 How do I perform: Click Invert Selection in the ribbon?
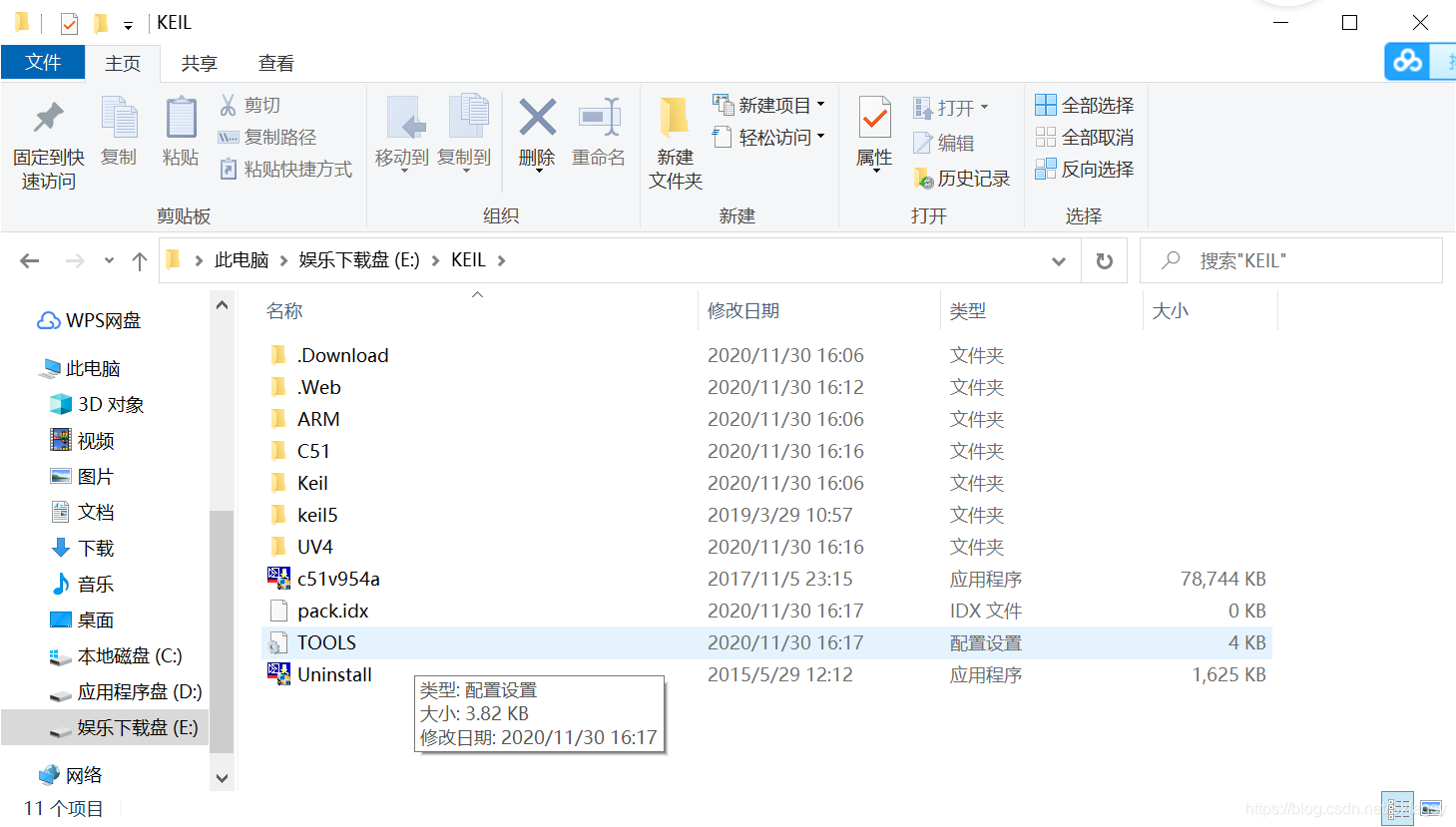(1085, 169)
